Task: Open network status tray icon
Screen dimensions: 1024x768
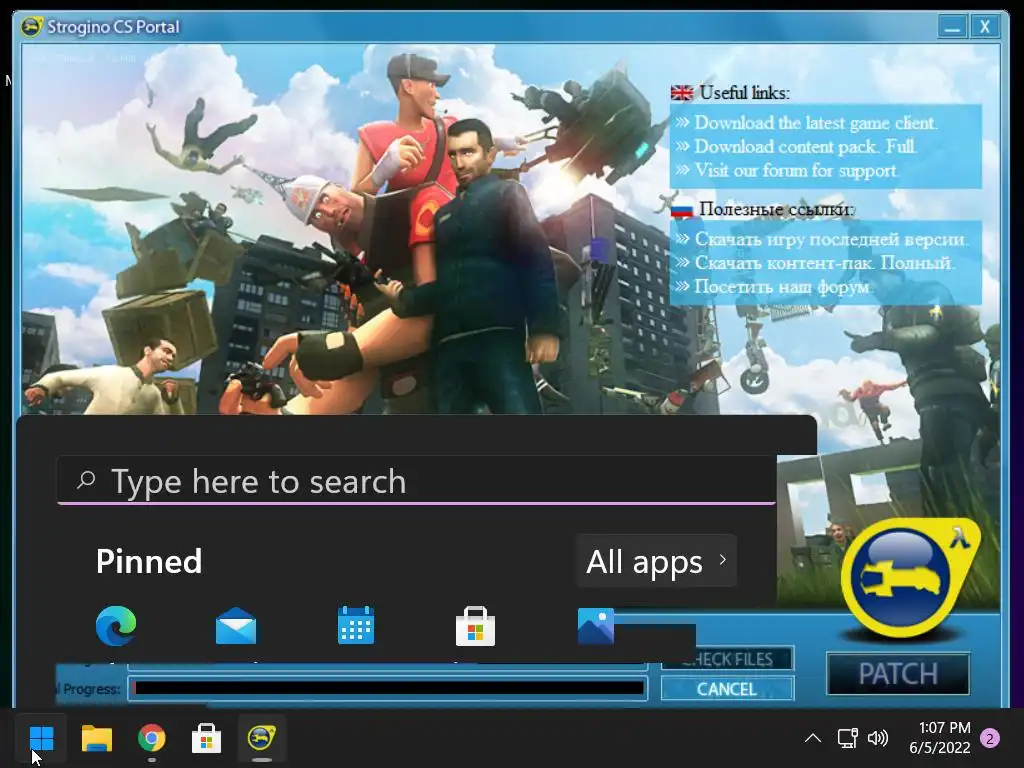Action: (848, 739)
